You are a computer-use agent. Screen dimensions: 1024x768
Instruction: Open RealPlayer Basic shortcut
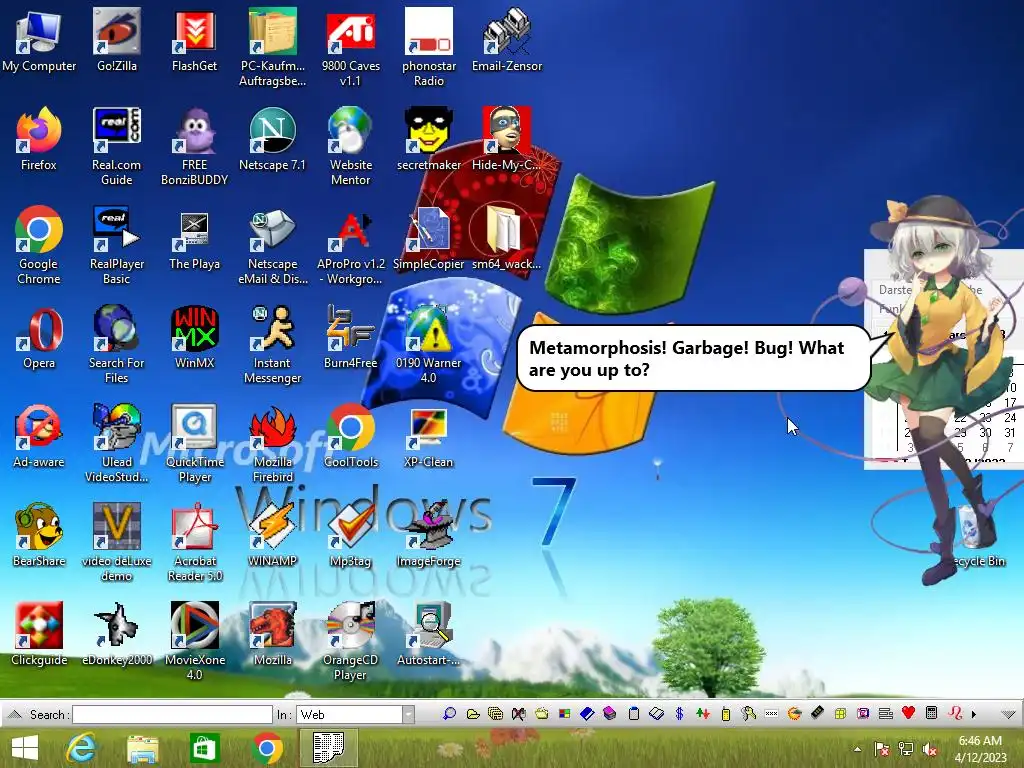[x=116, y=246]
